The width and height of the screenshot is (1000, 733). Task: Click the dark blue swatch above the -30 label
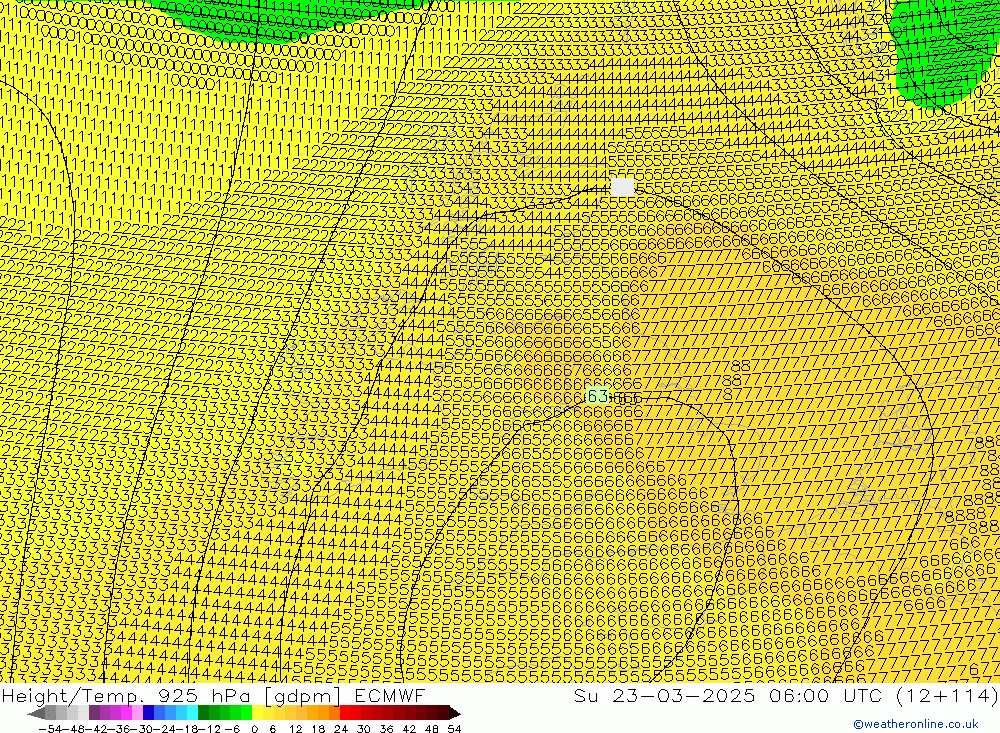click(148, 714)
